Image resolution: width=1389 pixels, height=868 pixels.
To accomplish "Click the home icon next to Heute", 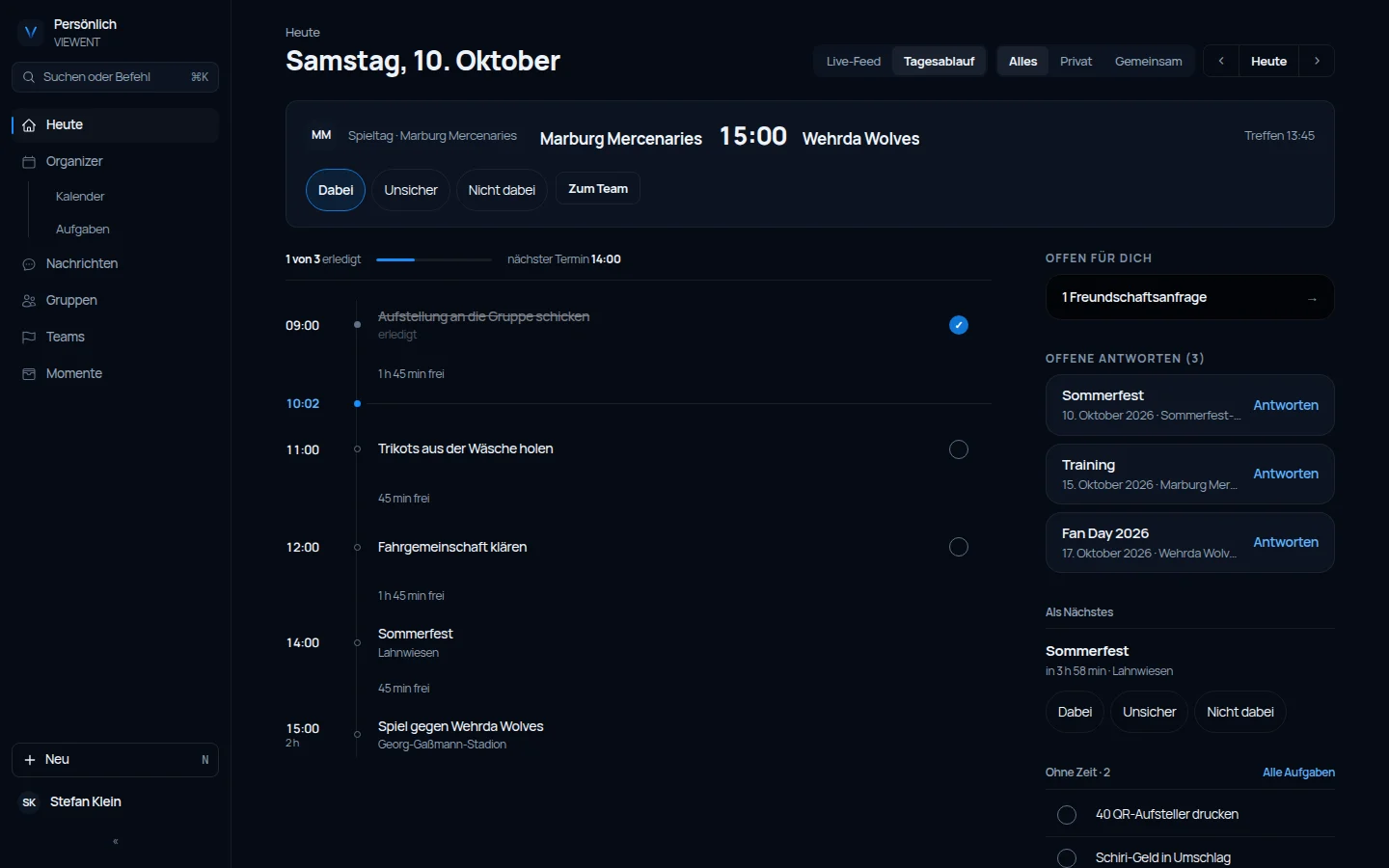I will [x=29, y=125].
